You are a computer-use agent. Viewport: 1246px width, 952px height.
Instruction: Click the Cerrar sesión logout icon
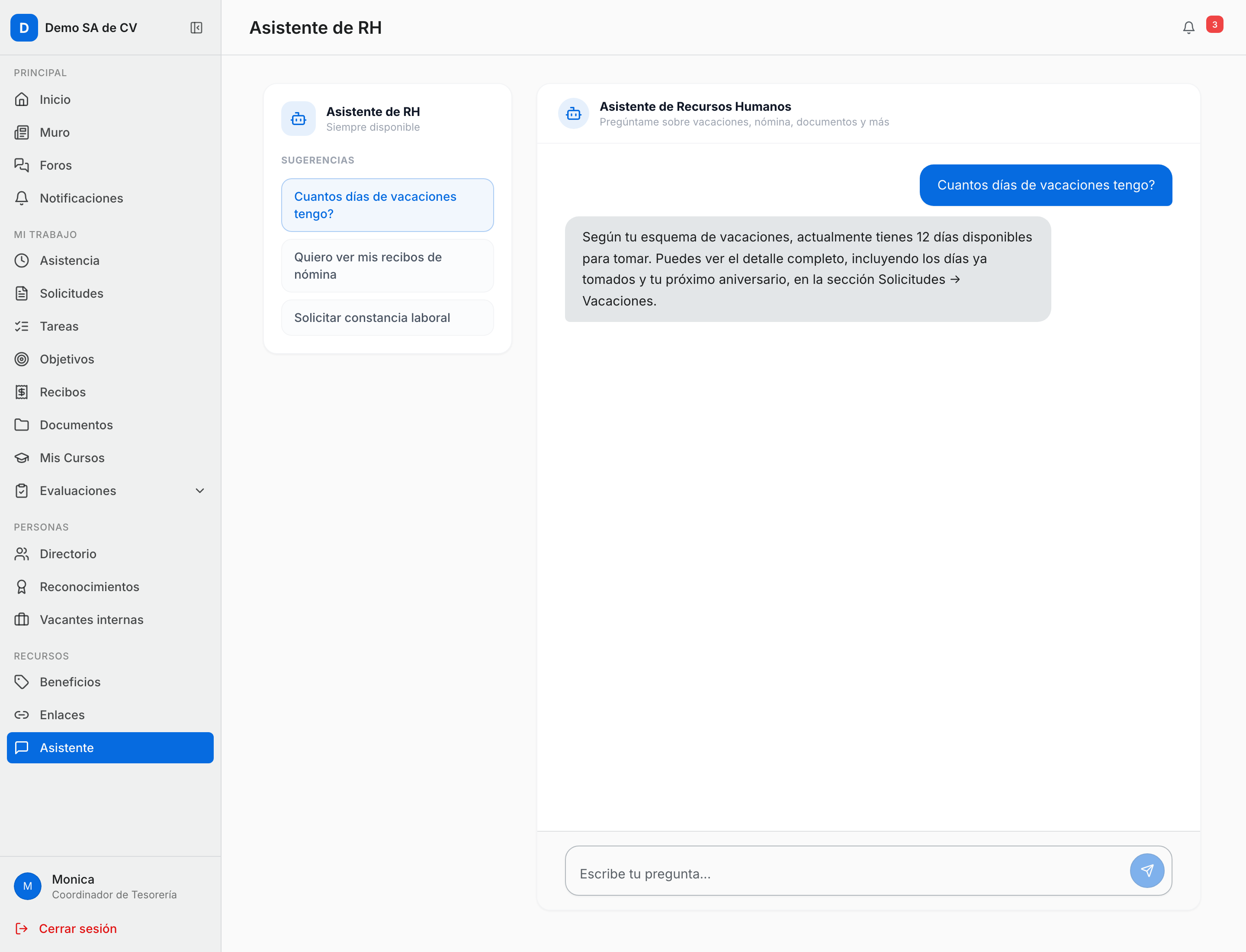click(x=22, y=928)
